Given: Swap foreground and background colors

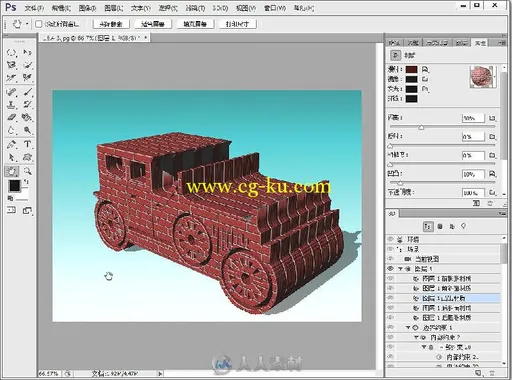Looking at the screenshot, I should pyautogui.click(x=27, y=182).
